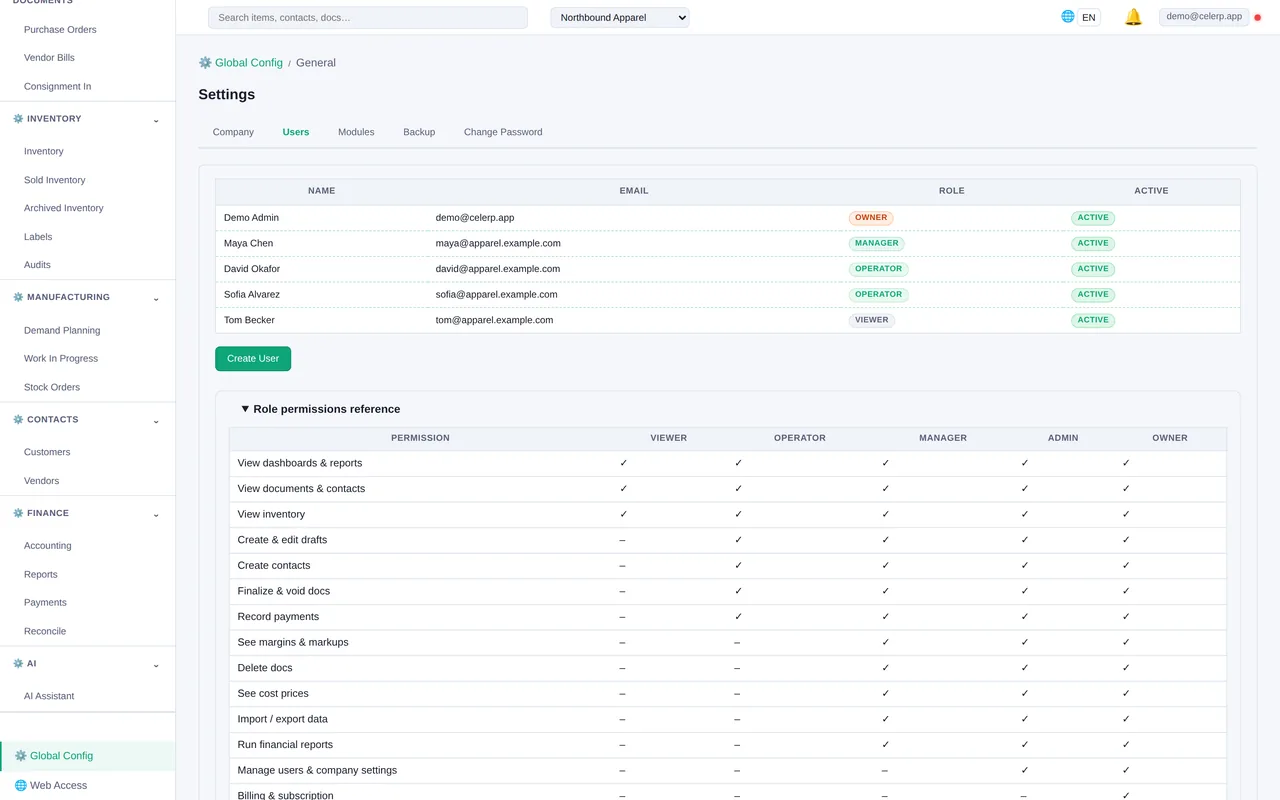Open Purchase Orders in the sidebar

coord(60,30)
